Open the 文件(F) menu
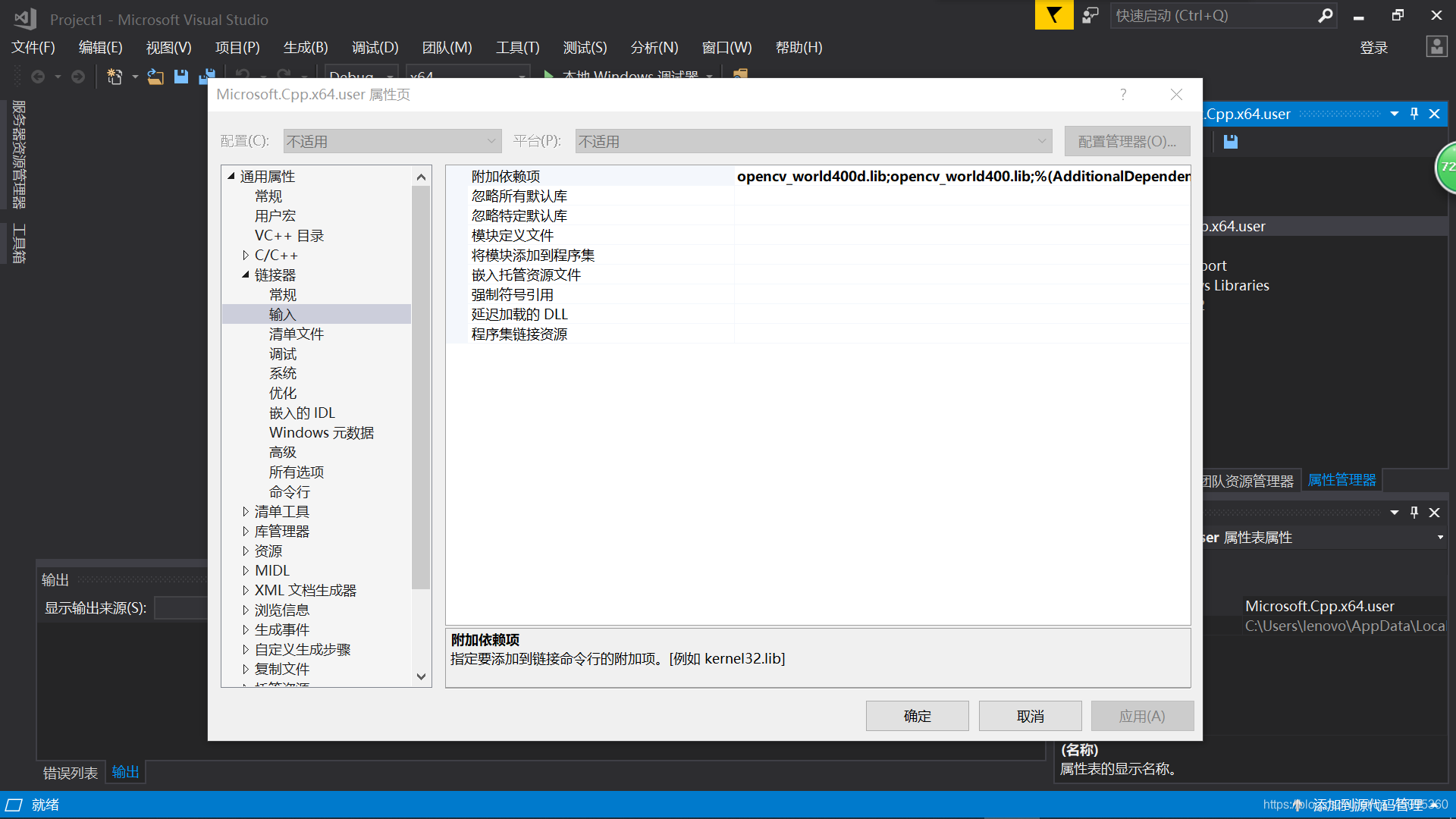 coord(33,47)
